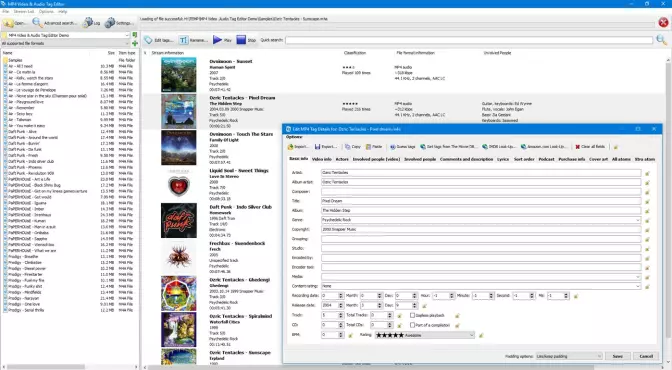This screenshot has height=370, width=672.
Task: Click the Save button in dialog
Action: 618,356
